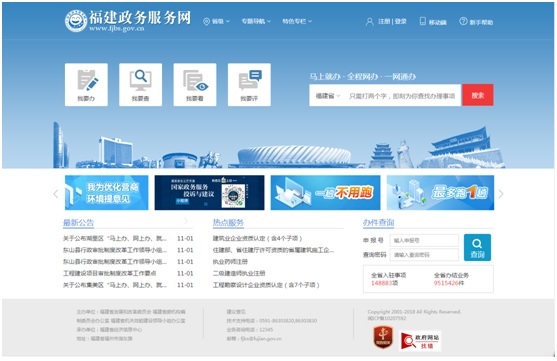Click the 移动端 mobile phone icon
557x361 pixels.
tap(423, 21)
